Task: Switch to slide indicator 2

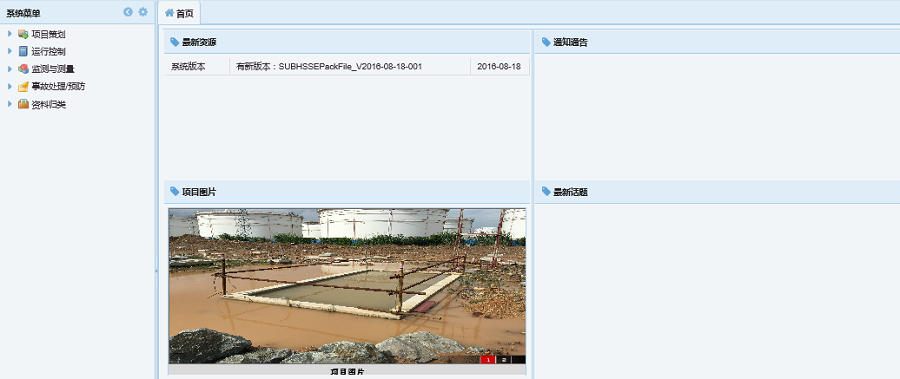Action: click(x=503, y=359)
